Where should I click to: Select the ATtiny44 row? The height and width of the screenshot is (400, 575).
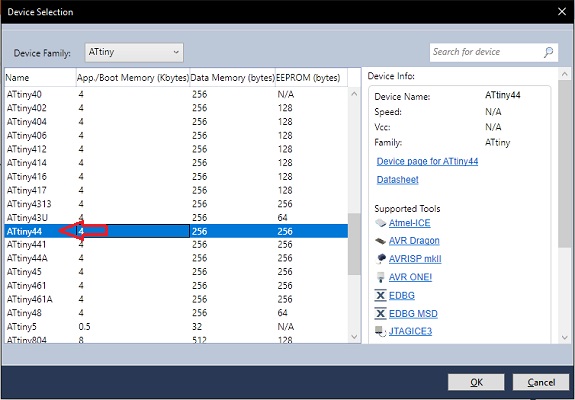coord(176,231)
